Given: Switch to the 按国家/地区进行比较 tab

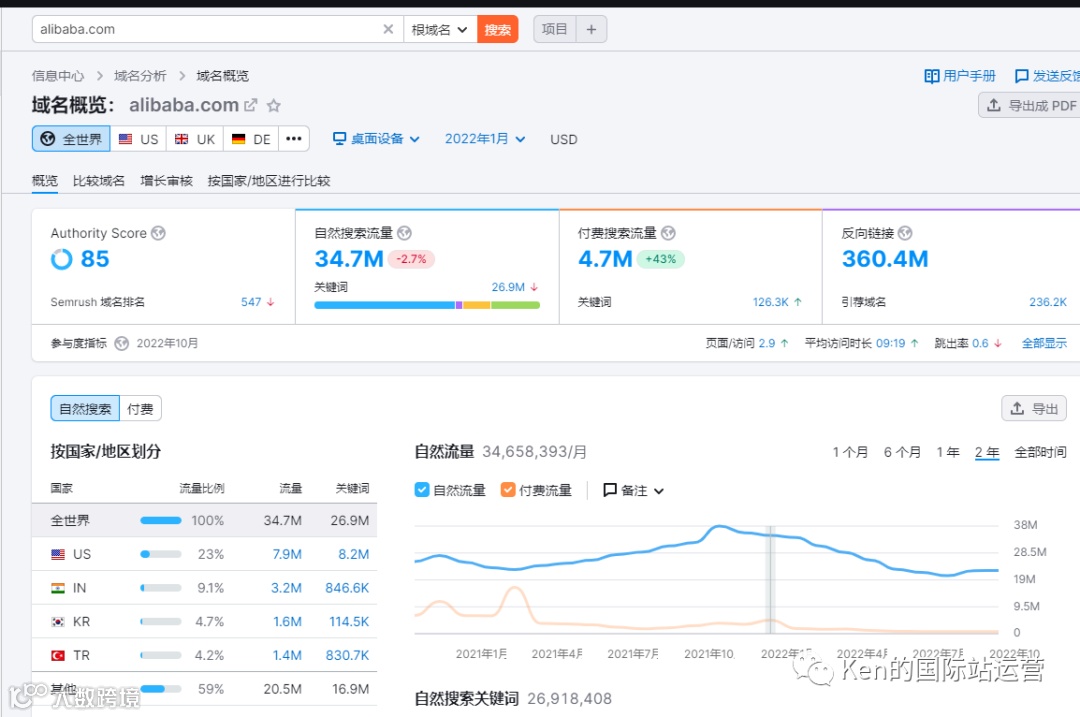Looking at the screenshot, I should [x=269, y=180].
